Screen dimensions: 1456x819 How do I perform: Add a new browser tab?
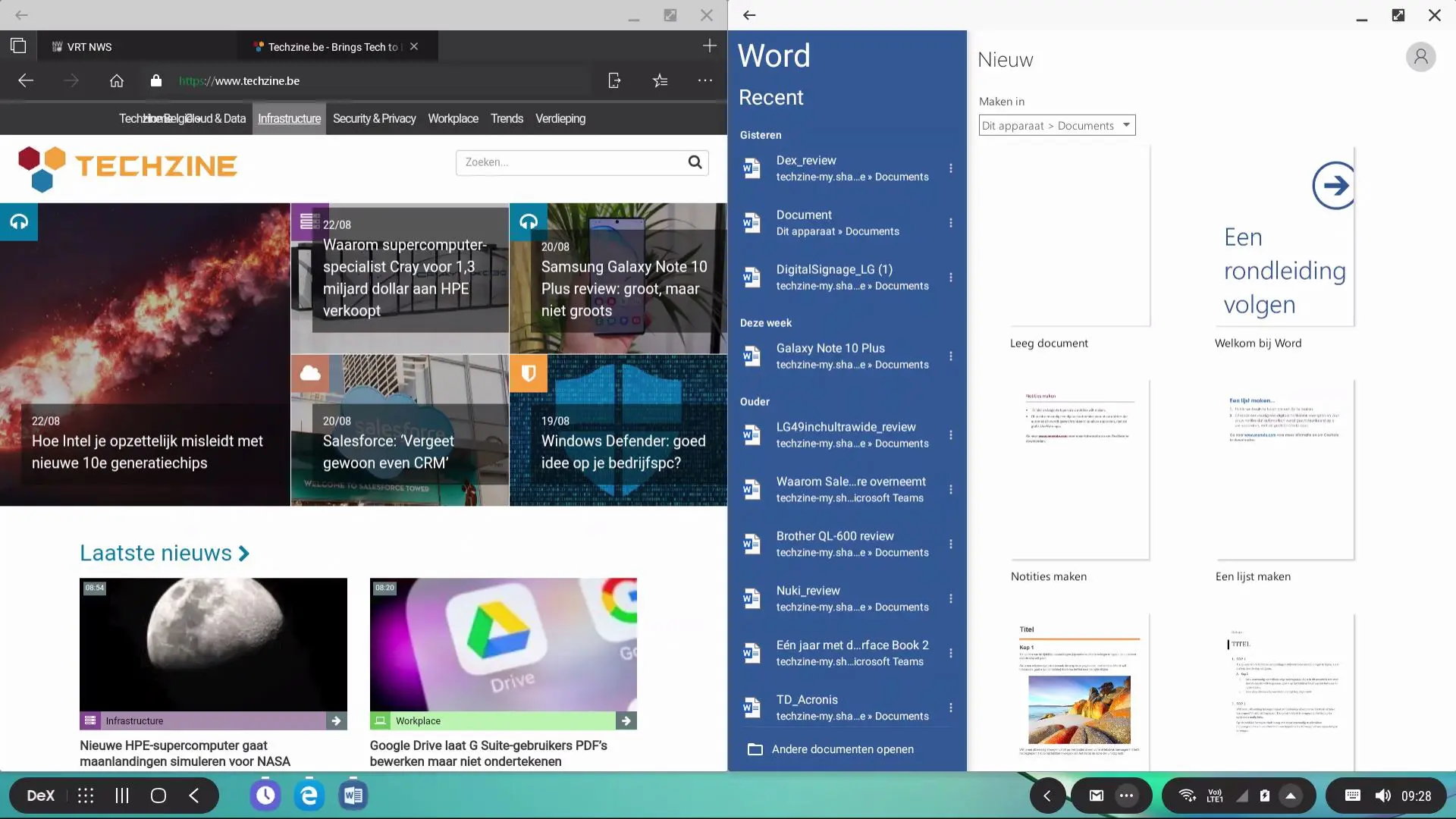click(710, 46)
